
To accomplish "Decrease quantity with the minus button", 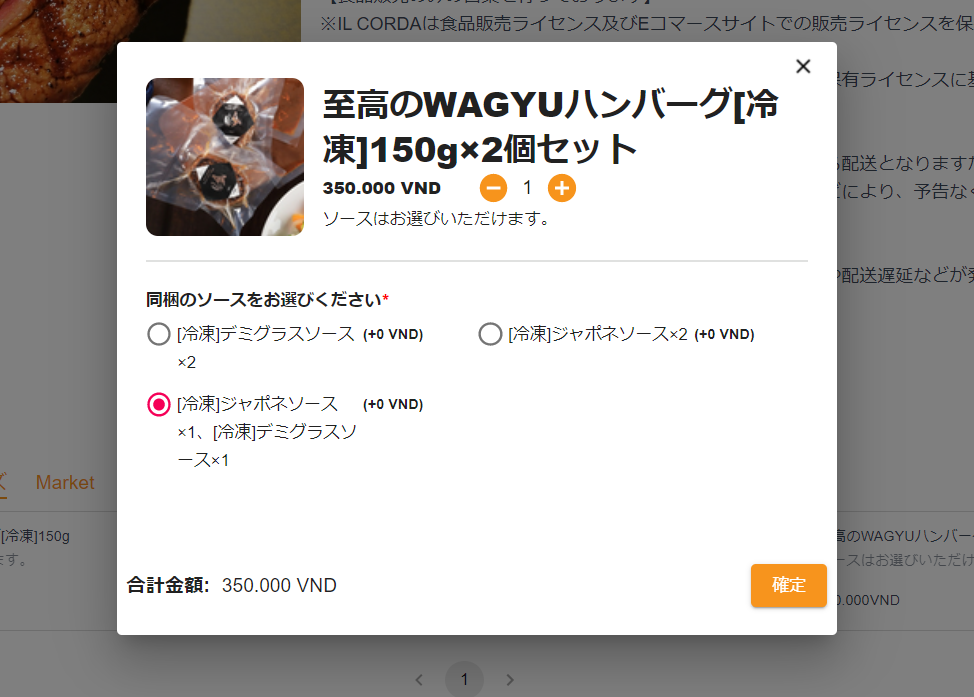I will (493, 188).
